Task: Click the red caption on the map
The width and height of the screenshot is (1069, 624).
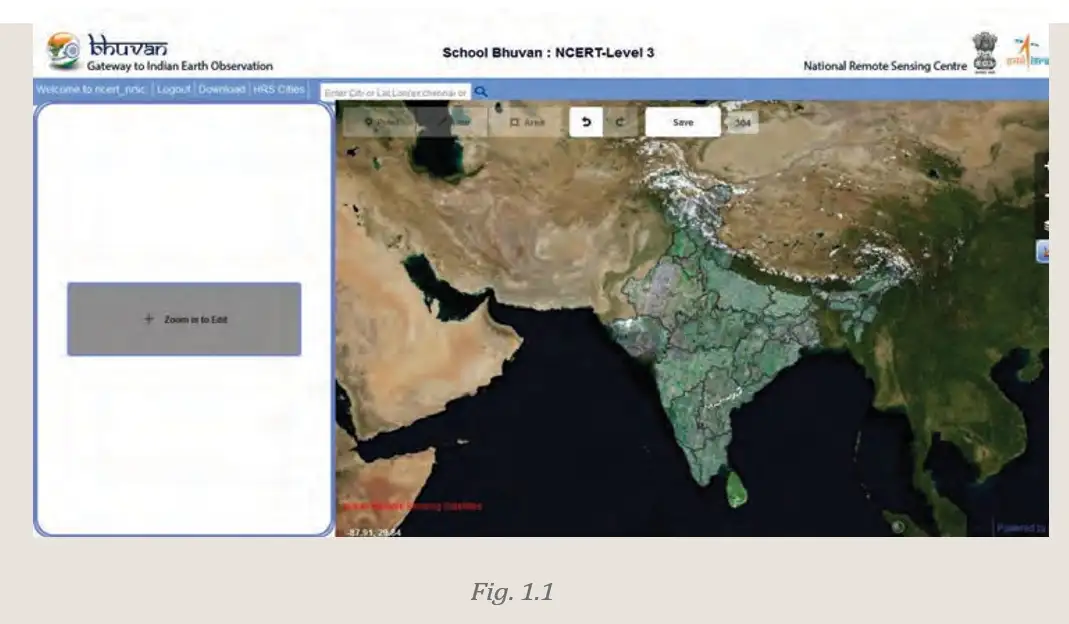Action: coord(411,506)
